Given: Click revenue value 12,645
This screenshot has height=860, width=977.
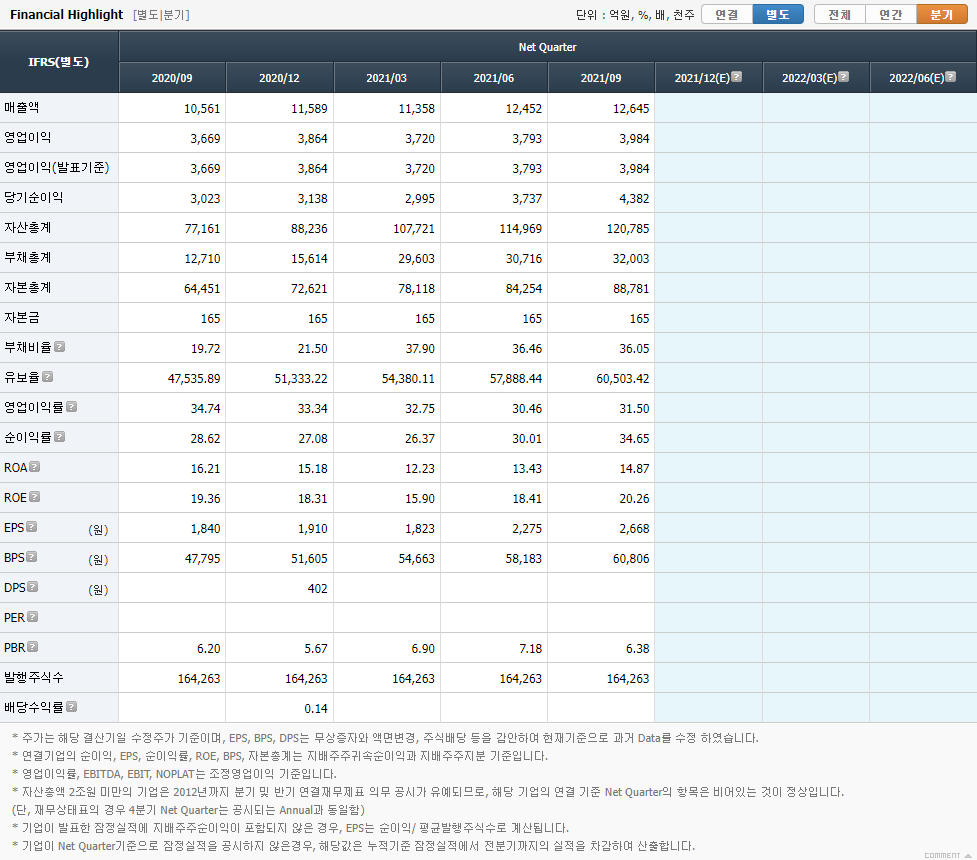Looking at the screenshot, I should (x=631, y=108).
